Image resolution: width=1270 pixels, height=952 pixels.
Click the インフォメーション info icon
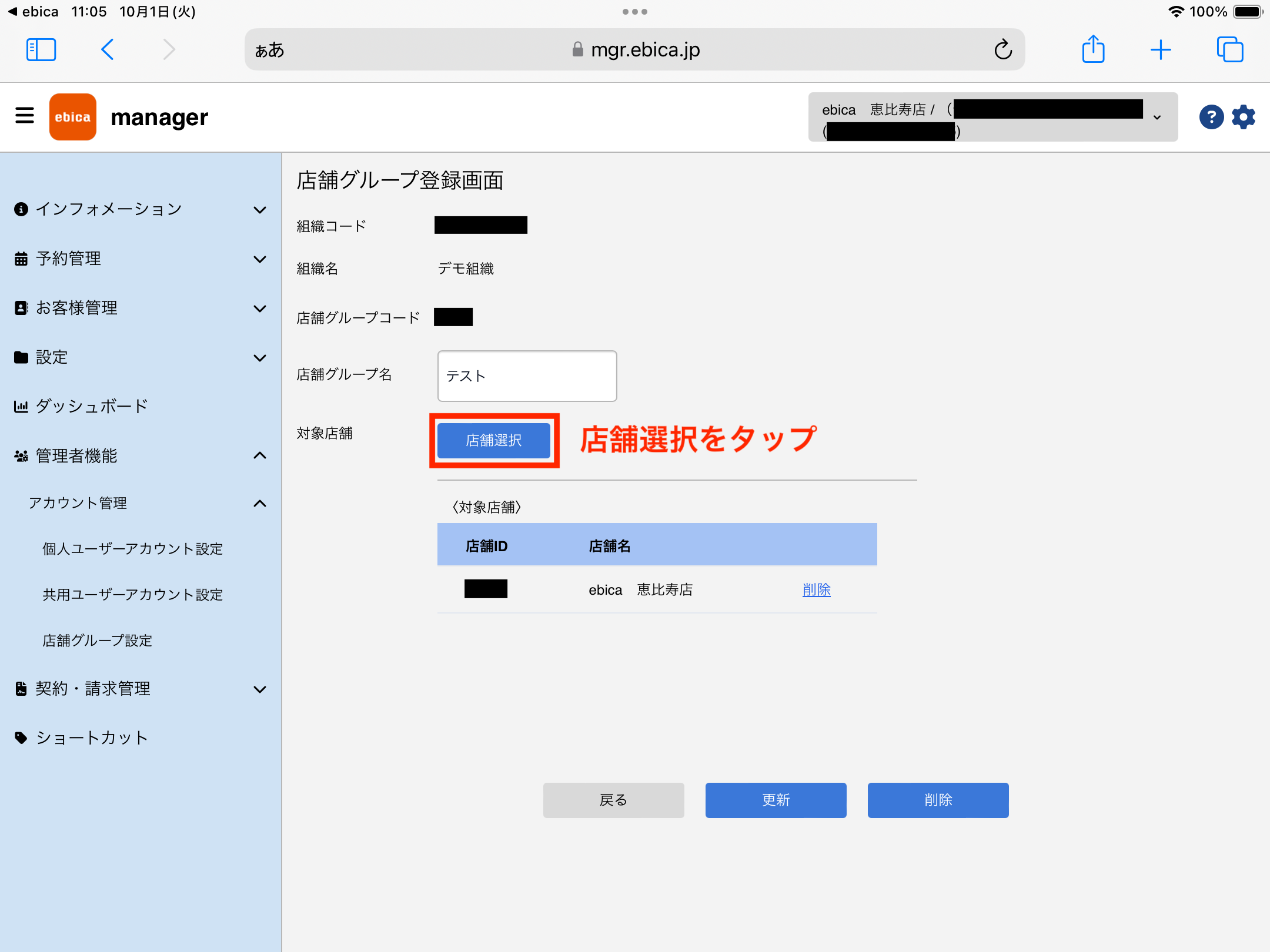click(x=21, y=209)
